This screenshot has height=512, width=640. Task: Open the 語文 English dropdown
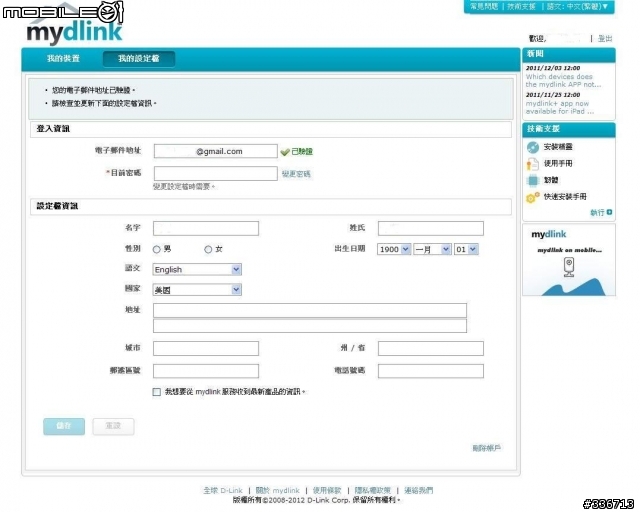tap(197, 269)
